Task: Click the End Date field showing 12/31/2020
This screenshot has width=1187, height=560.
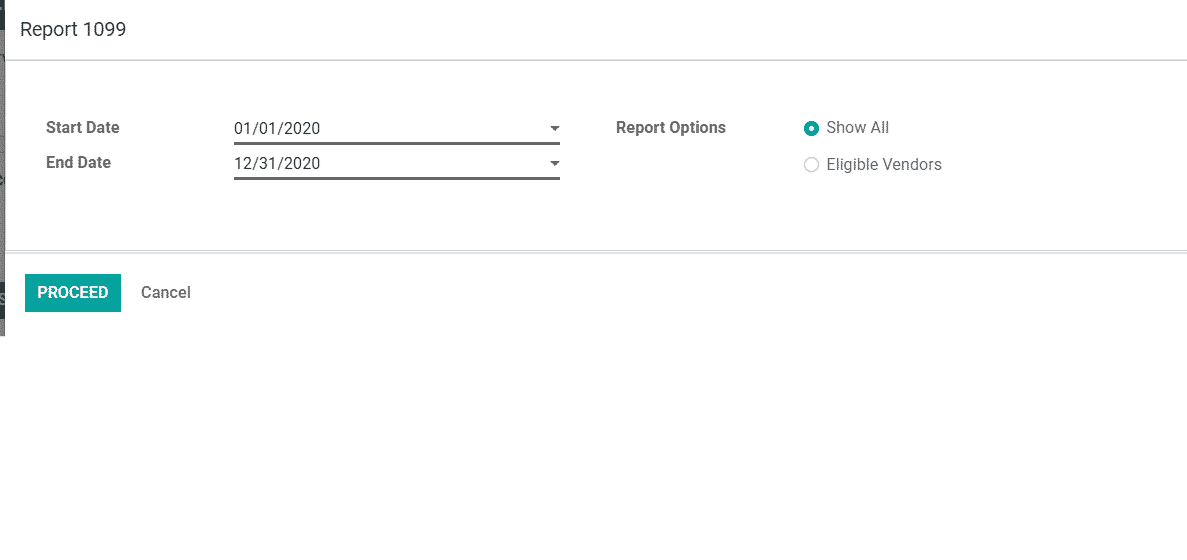Action: 277,164
